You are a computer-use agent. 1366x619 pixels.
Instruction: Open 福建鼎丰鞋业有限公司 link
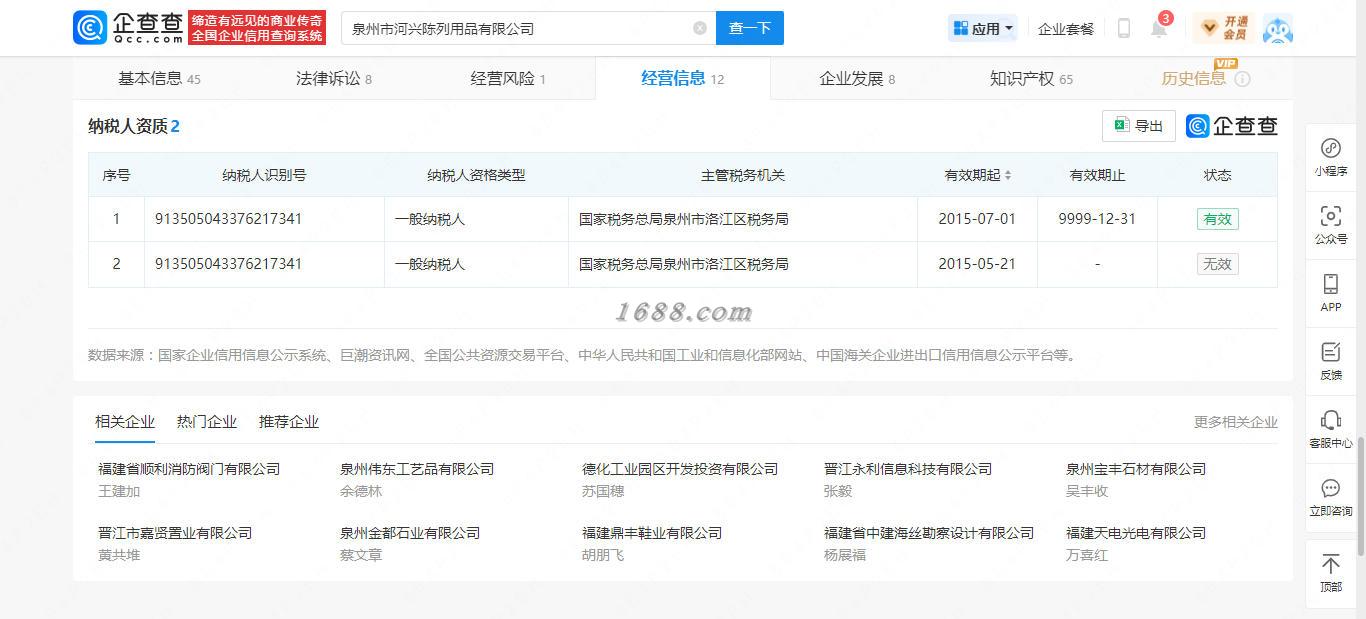tap(652, 532)
